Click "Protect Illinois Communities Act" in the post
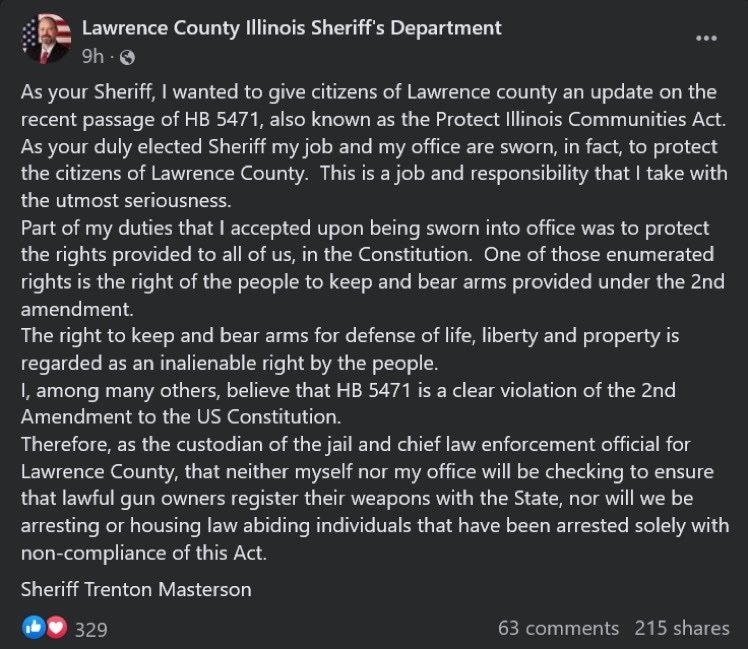The height and width of the screenshot is (649, 748). click(x=580, y=119)
